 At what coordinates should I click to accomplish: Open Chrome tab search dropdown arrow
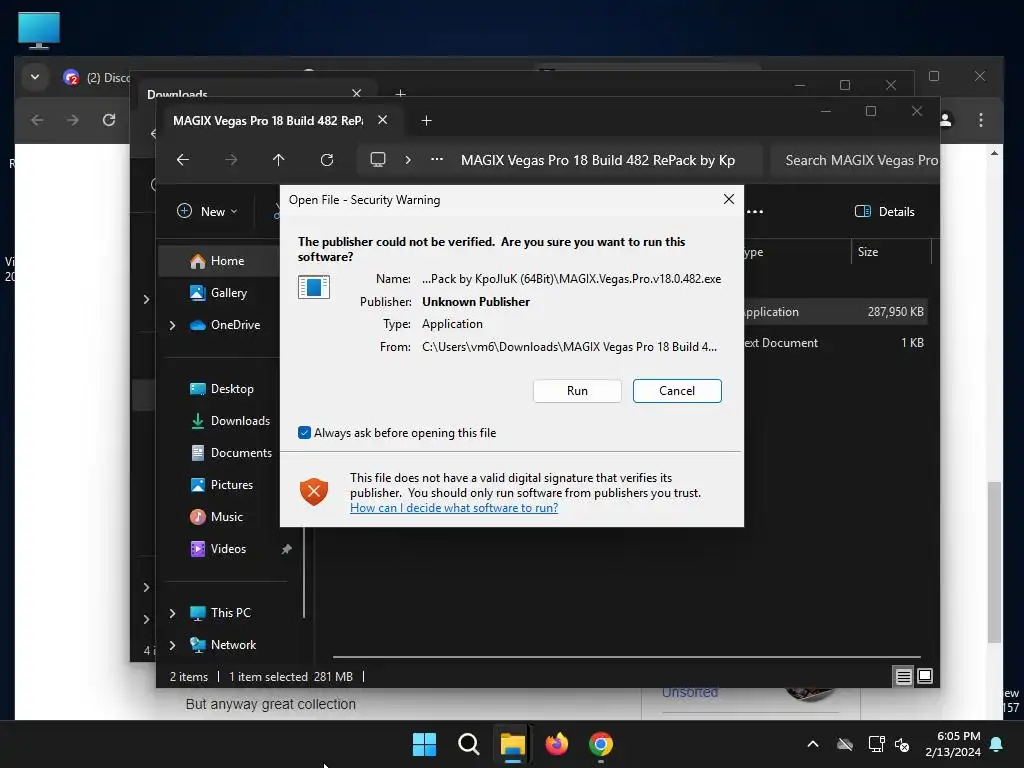35,77
